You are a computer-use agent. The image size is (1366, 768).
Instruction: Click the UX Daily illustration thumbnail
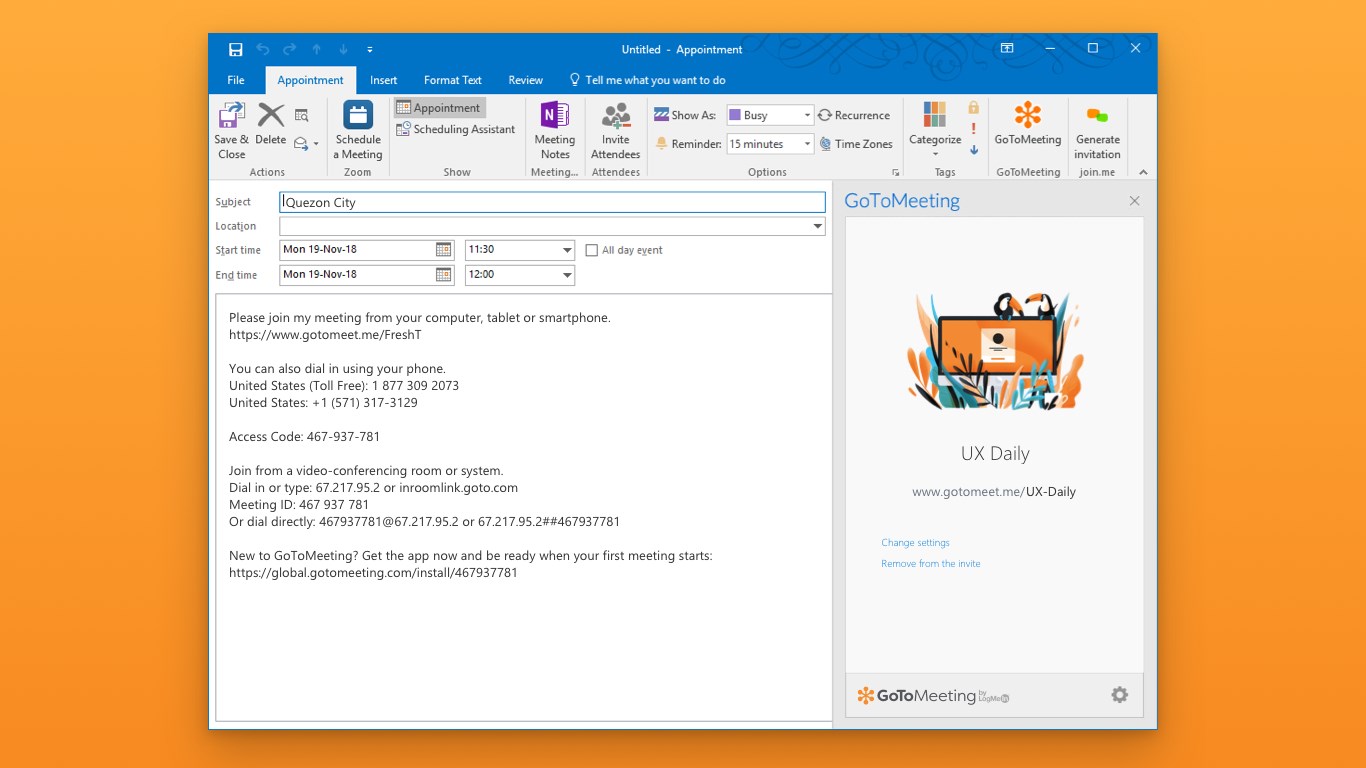coord(995,350)
